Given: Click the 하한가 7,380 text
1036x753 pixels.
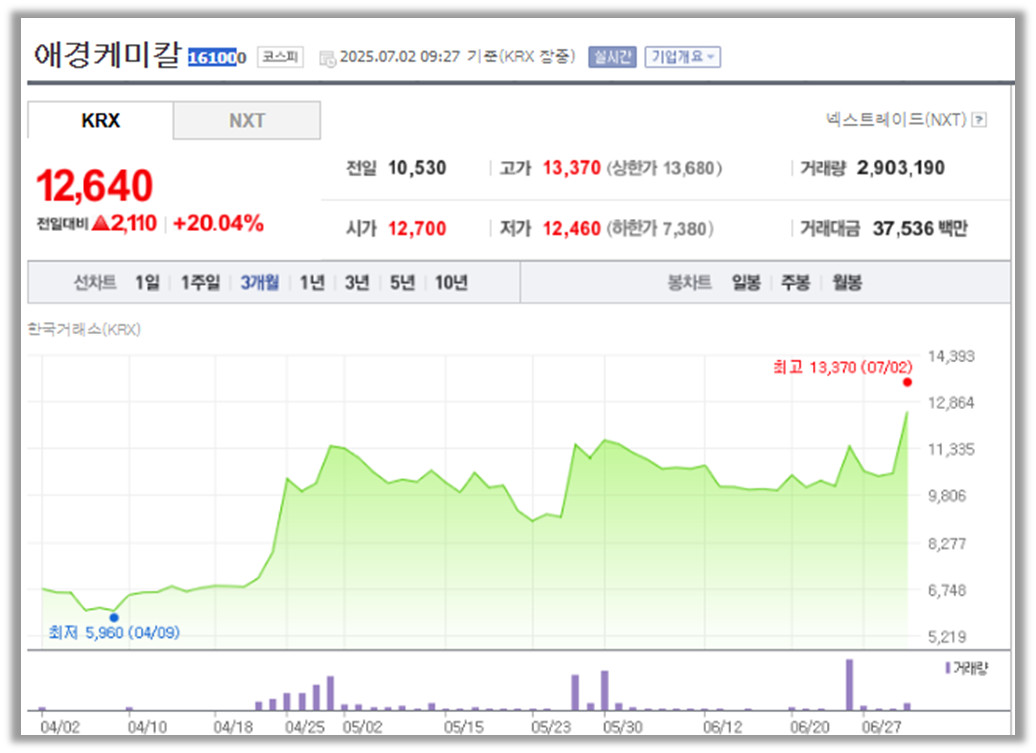Looking at the screenshot, I should pyautogui.click(x=660, y=229).
